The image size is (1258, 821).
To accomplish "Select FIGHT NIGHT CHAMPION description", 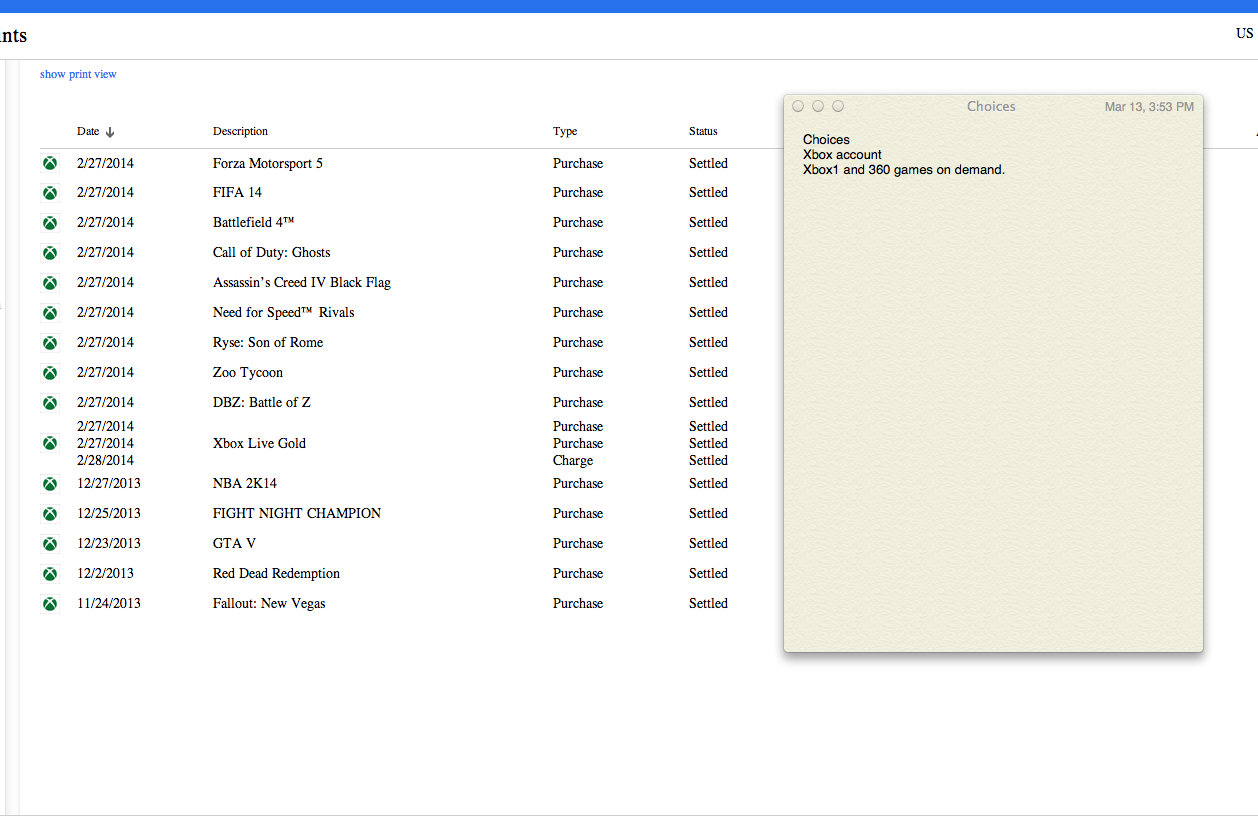I will point(297,513).
